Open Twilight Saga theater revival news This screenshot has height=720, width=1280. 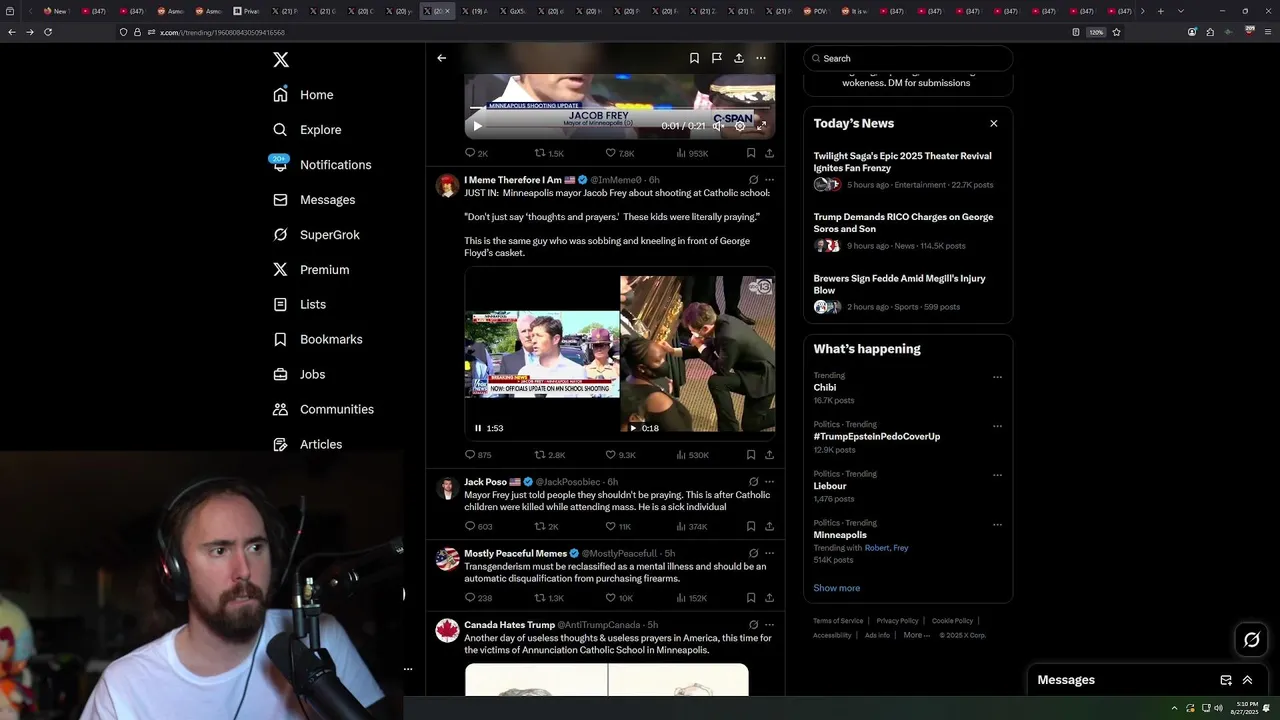[908, 170]
